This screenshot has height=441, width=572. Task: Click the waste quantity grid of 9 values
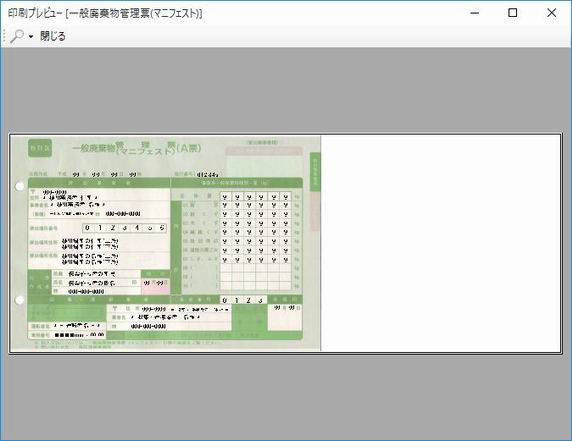[x=255, y=228]
